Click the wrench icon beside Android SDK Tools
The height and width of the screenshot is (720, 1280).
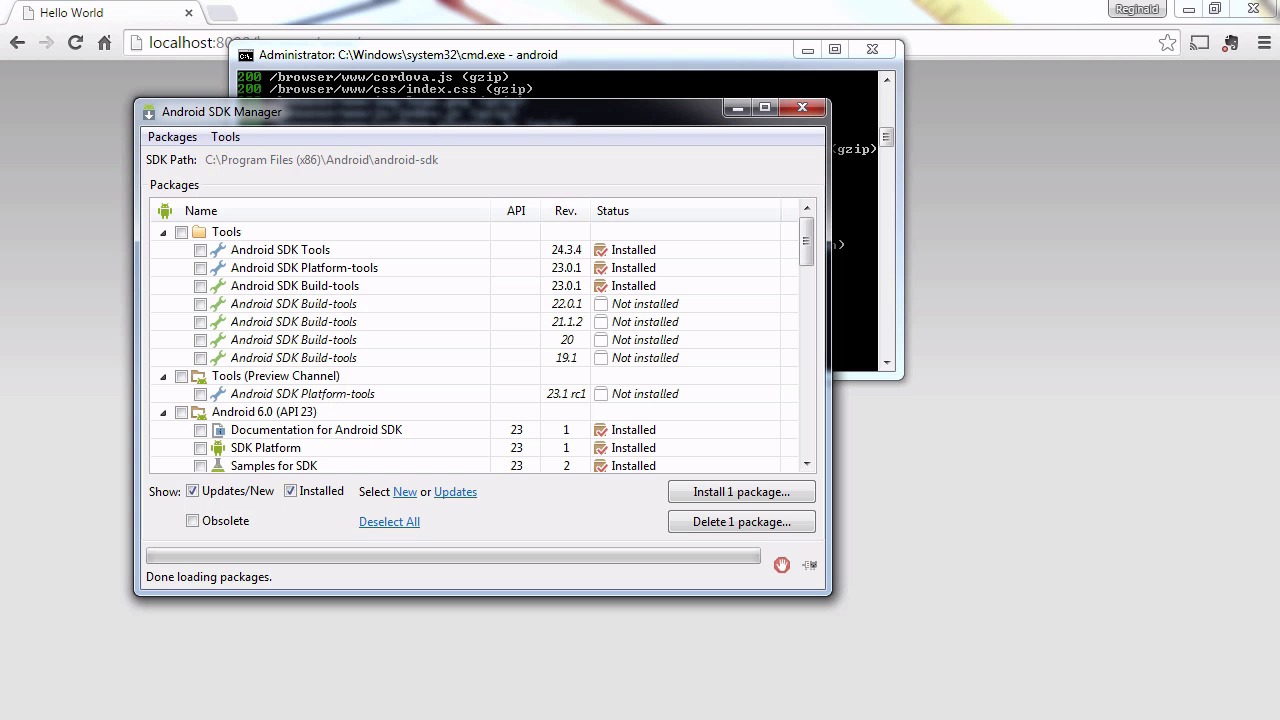click(x=218, y=250)
